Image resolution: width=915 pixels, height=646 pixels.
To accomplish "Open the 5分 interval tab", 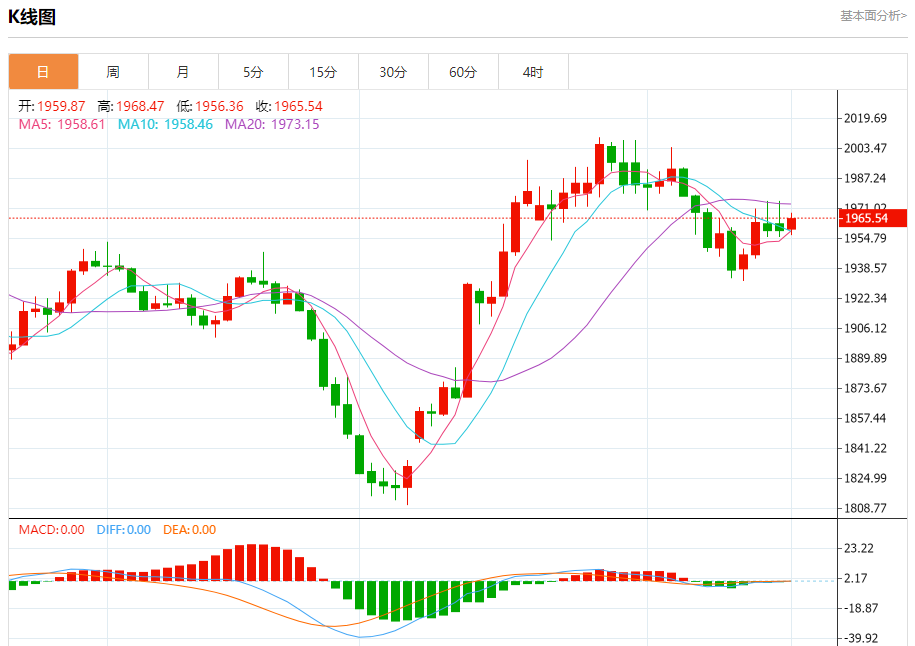I will (253, 72).
